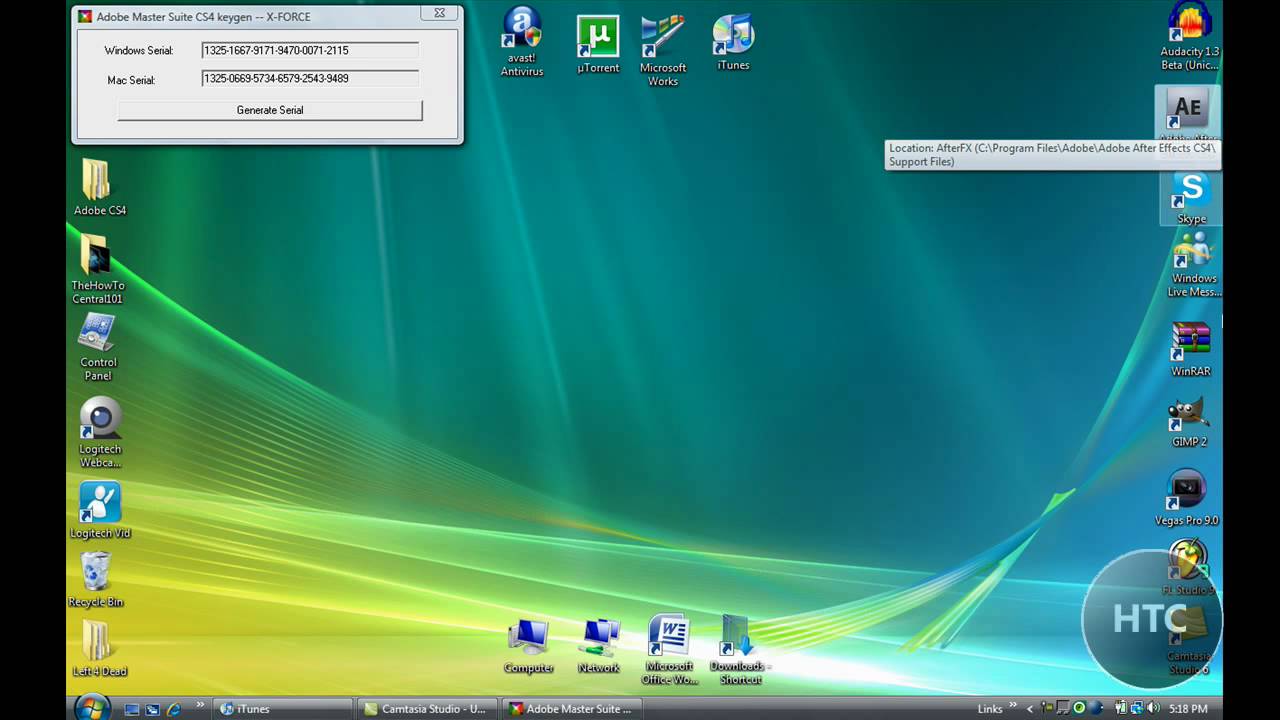Viewport: 1280px width, 720px height.
Task: Open the Adobe CS4 folder
Action: click(x=99, y=187)
